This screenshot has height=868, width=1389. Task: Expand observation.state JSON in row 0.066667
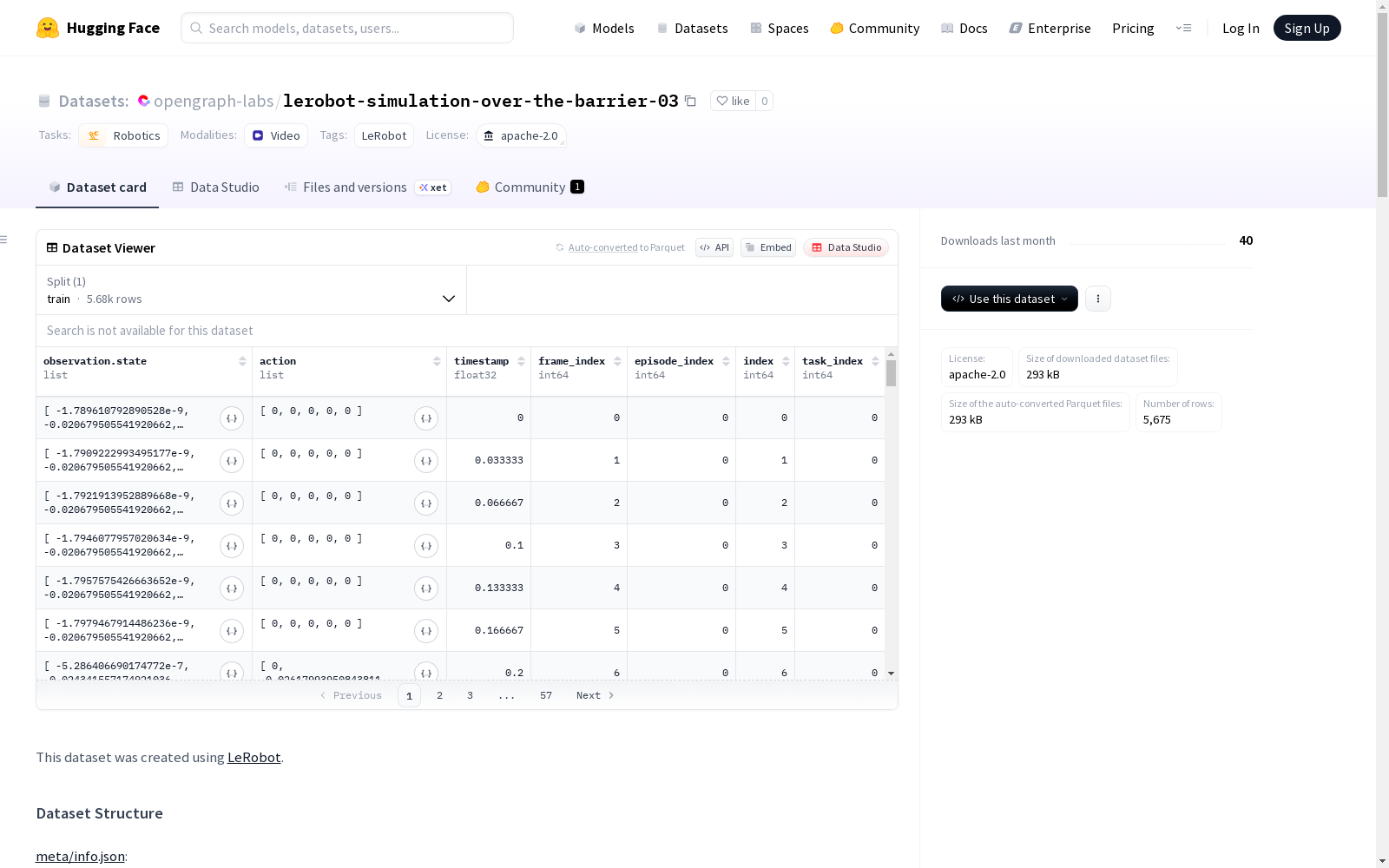coord(232,503)
